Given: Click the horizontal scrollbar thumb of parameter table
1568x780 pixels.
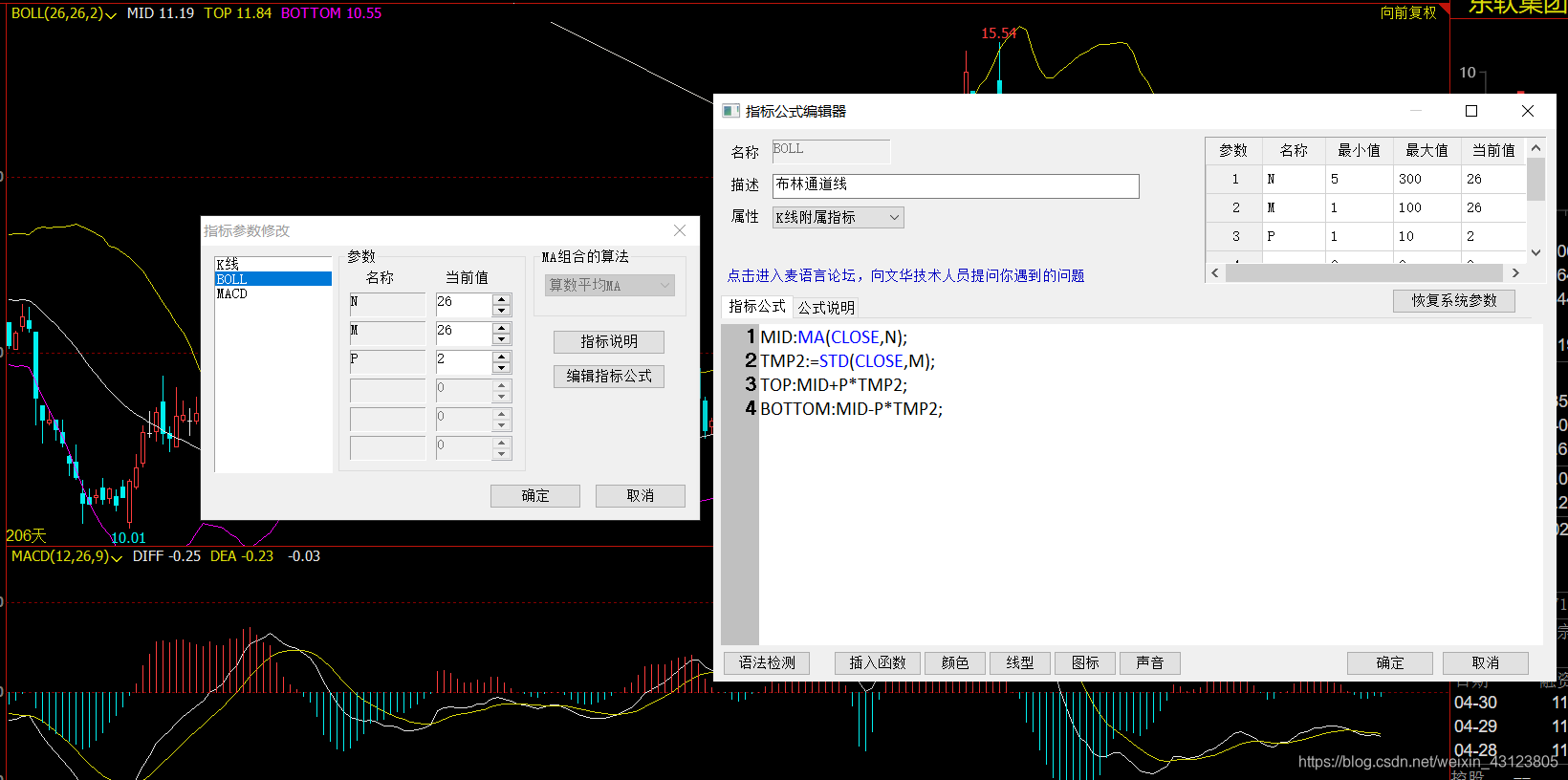Looking at the screenshot, I should (1363, 273).
